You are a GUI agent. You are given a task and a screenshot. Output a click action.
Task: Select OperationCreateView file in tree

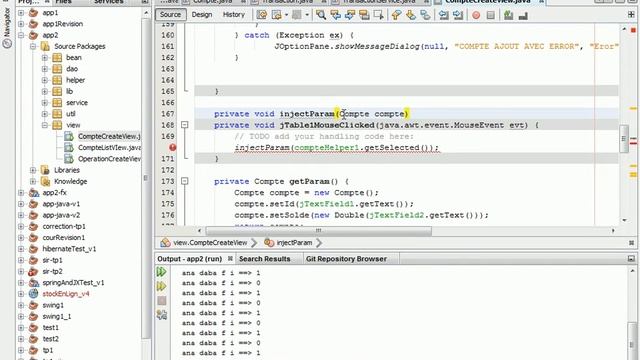[109, 159]
